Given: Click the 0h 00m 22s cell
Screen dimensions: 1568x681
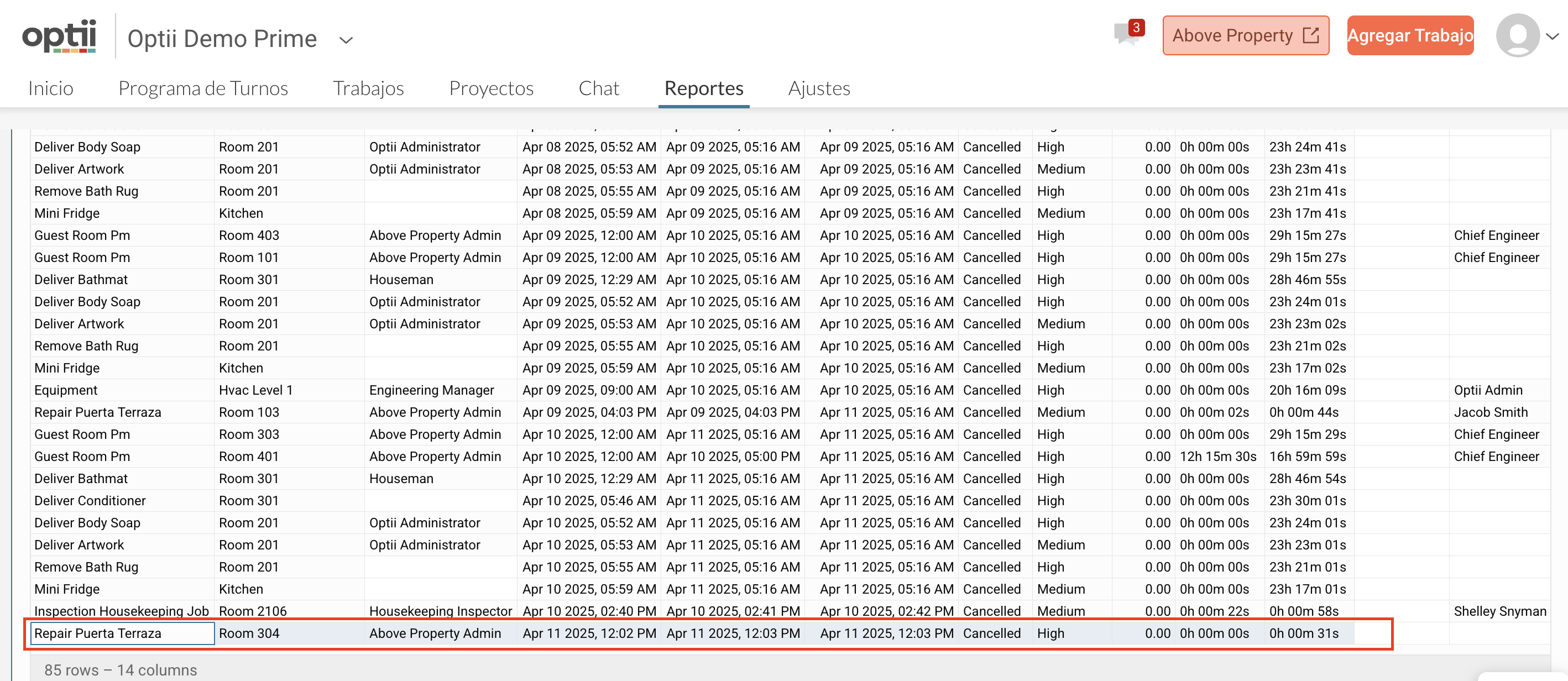Looking at the screenshot, I should click(1219, 611).
